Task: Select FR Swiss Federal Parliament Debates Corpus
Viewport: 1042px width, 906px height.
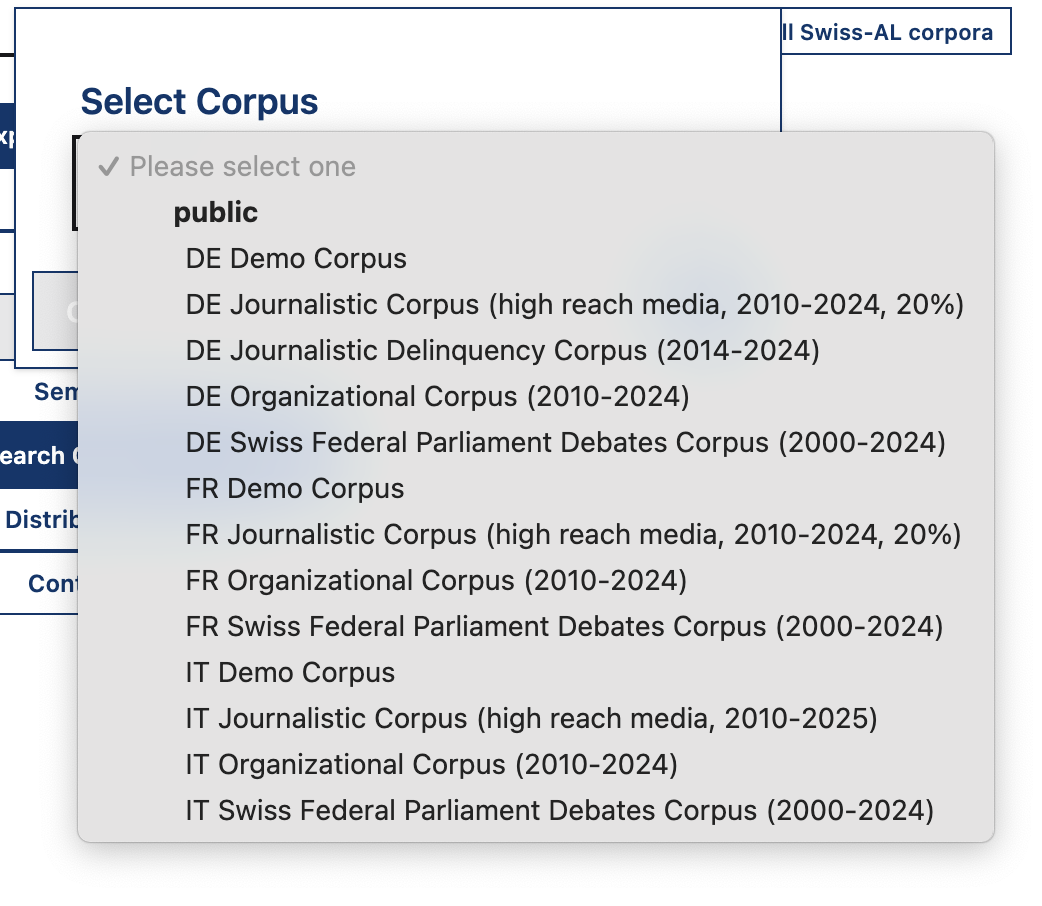Action: [564, 627]
